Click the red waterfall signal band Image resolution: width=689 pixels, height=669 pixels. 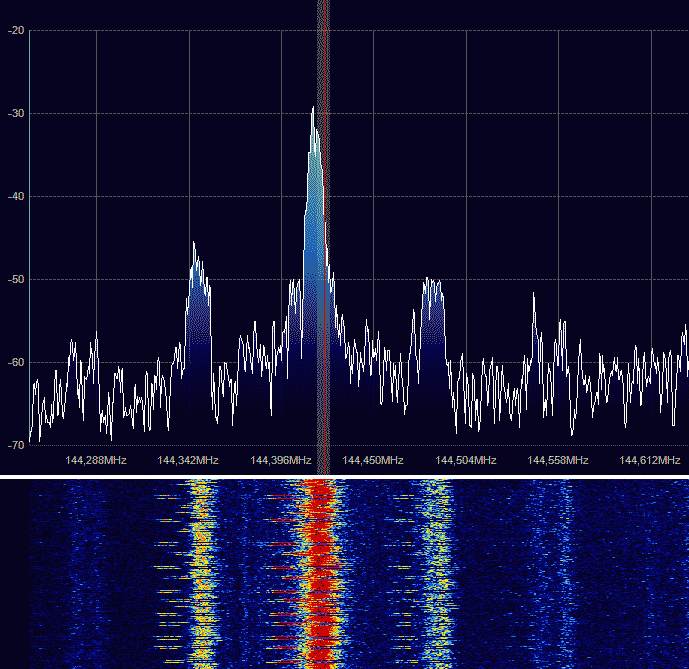point(322,574)
